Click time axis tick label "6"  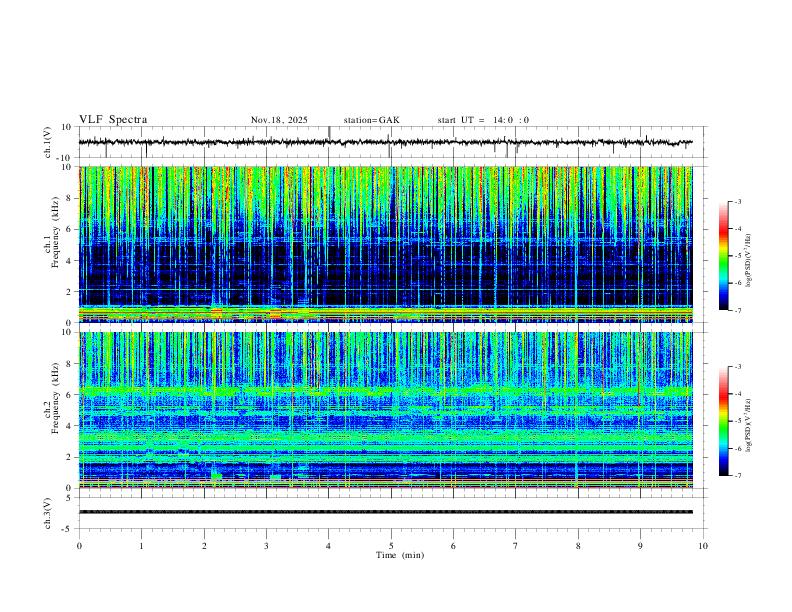[x=453, y=546]
